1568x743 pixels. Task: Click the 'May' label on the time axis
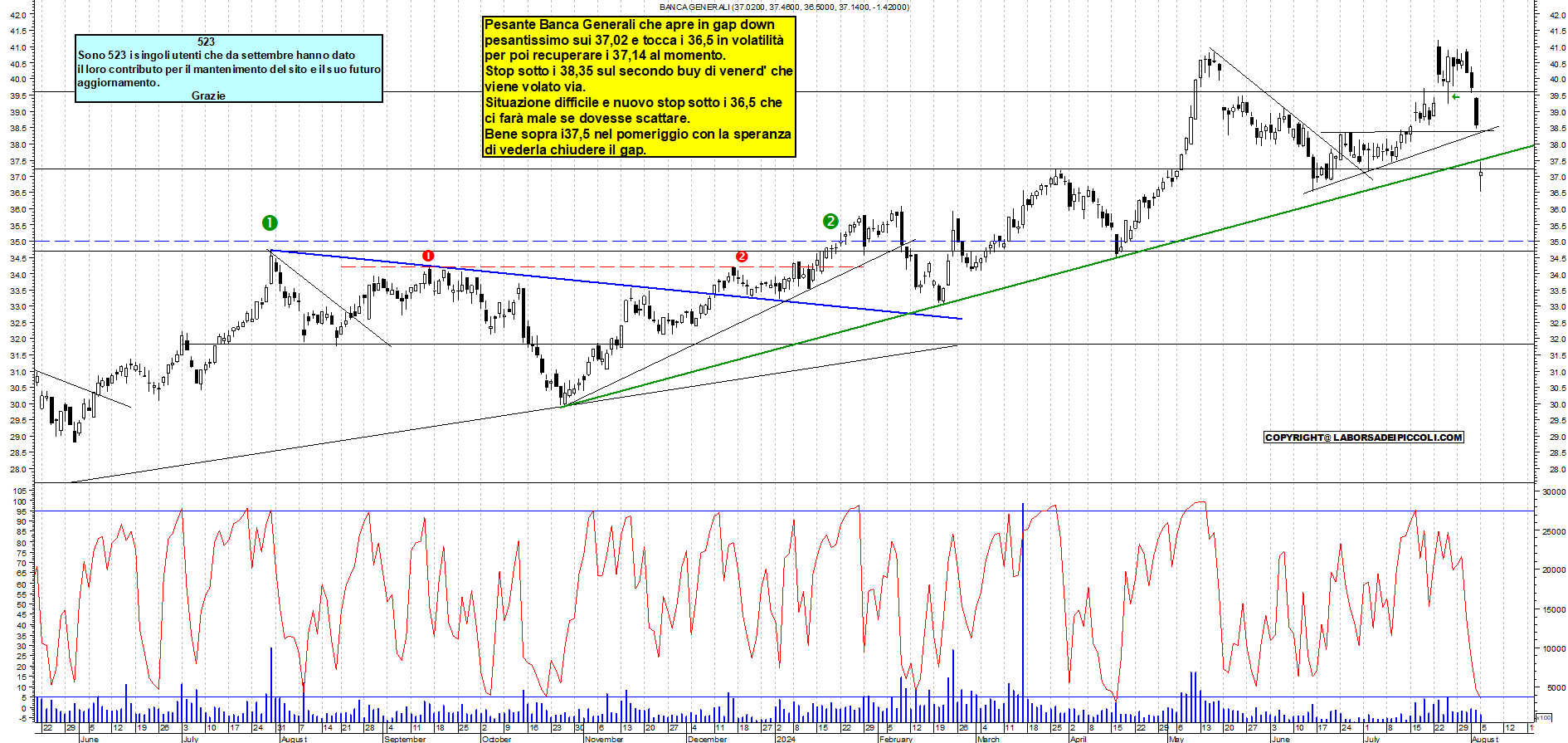[1176, 739]
